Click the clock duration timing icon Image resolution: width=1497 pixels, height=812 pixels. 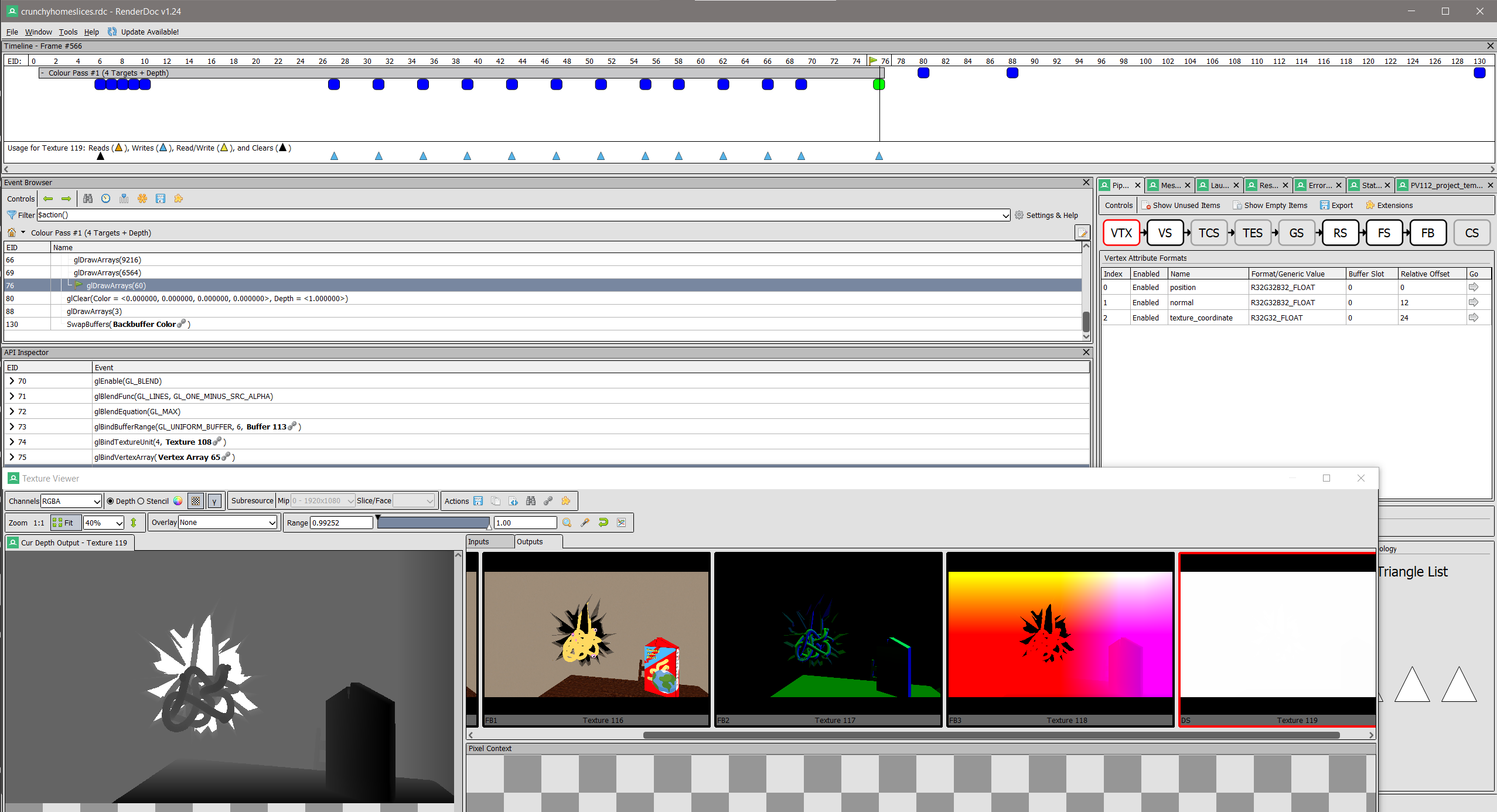[105, 199]
